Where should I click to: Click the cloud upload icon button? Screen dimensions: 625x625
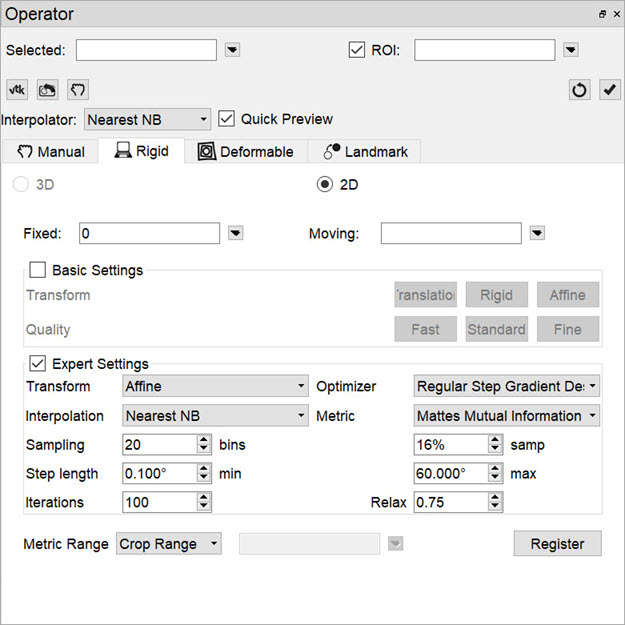click(x=47, y=89)
